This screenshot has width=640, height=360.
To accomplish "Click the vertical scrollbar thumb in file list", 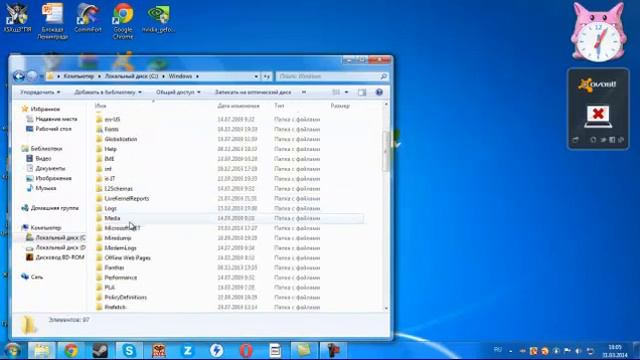I will [x=386, y=151].
